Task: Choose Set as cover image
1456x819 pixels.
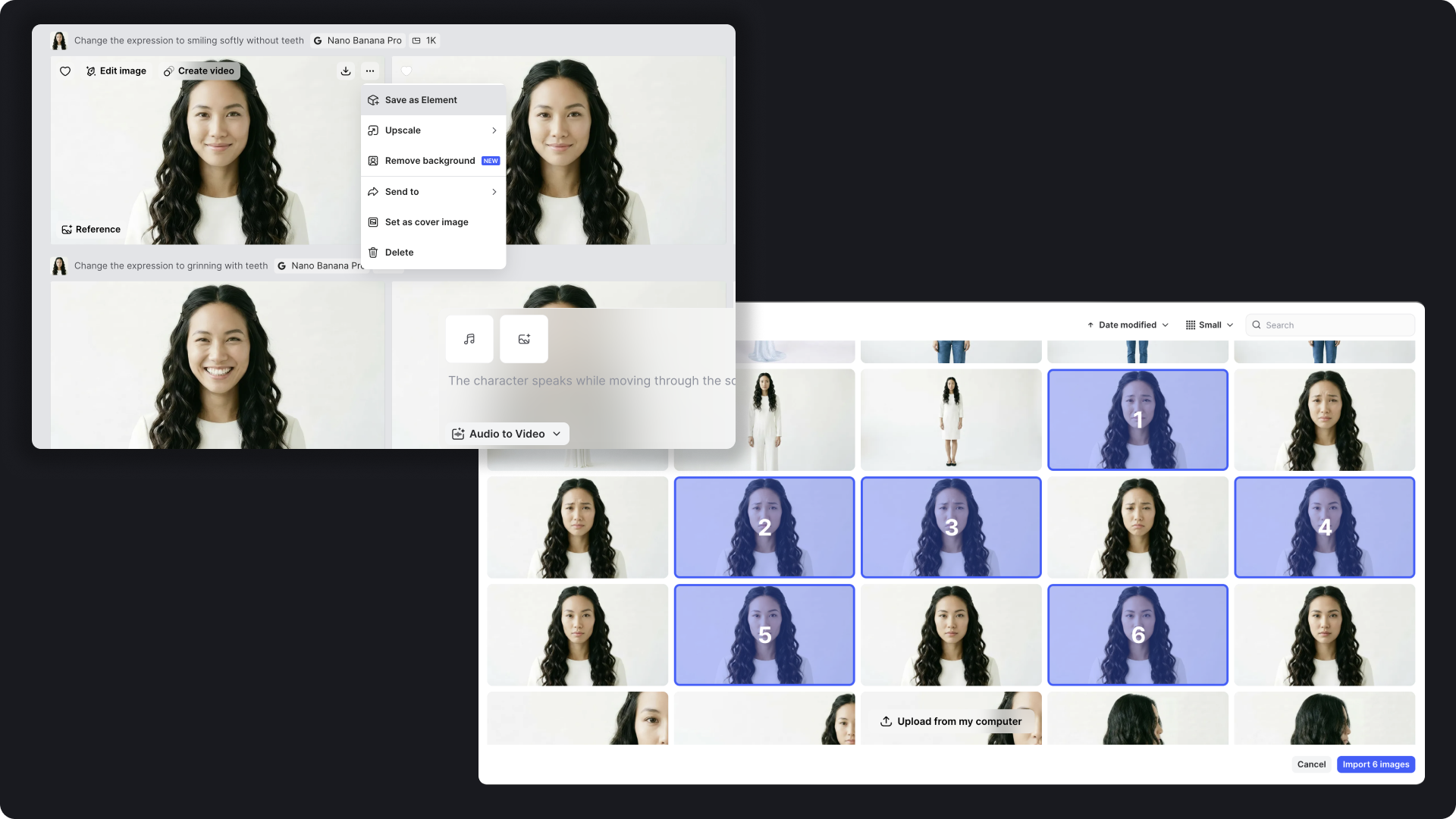Action: coord(433,222)
